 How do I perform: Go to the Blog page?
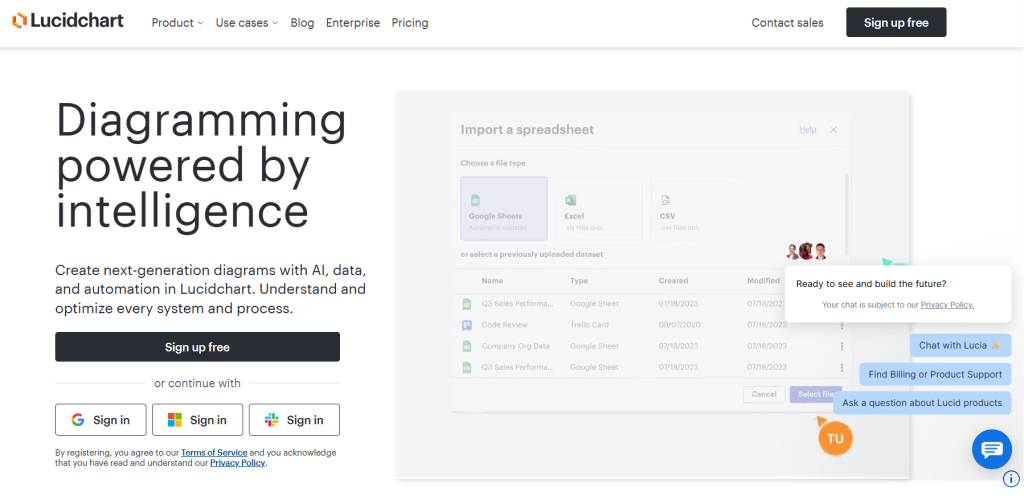pyautogui.click(x=302, y=23)
